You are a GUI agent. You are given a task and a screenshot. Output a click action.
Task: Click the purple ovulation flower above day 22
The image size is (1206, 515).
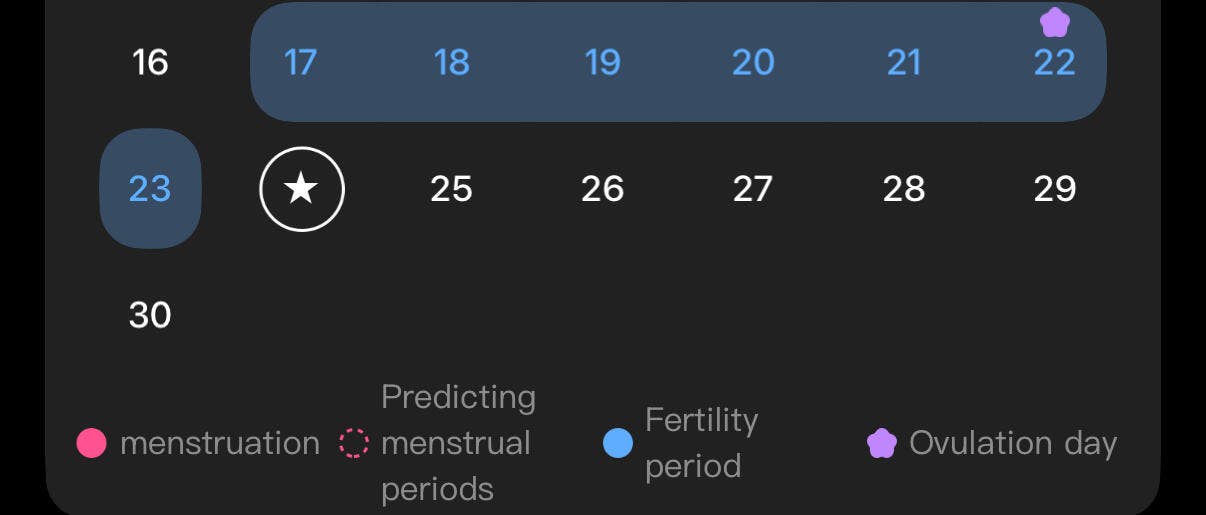click(1055, 22)
